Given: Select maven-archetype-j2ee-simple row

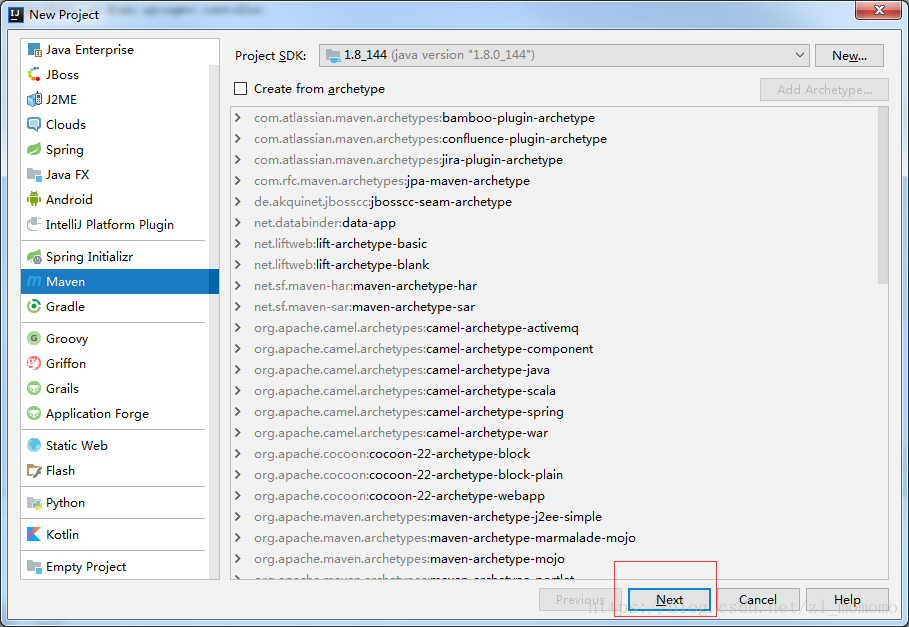Looking at the screenshot, I should 554,516.
